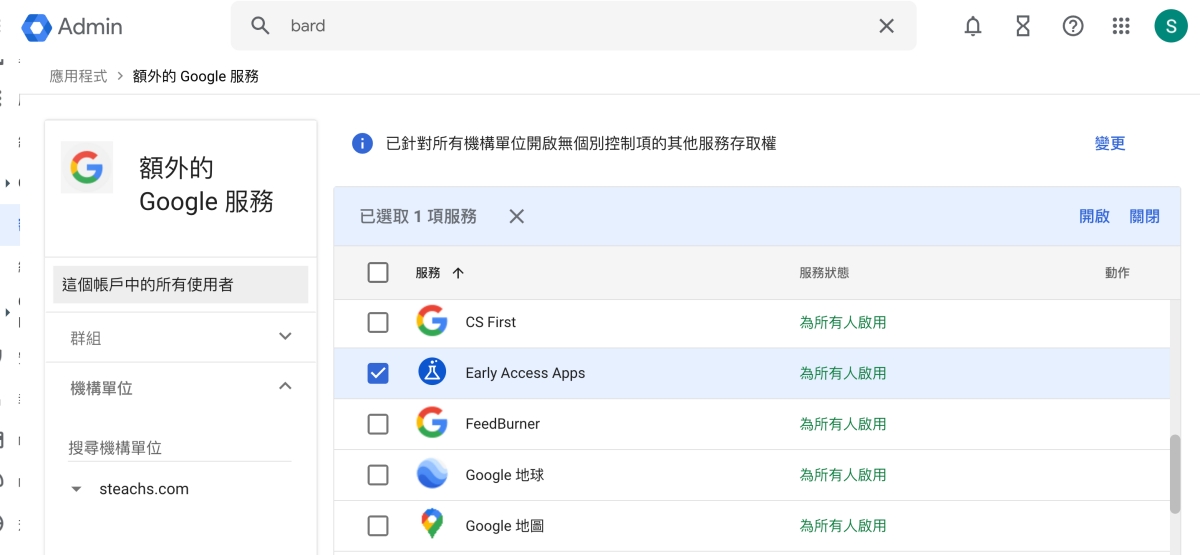Click the Google Earth service icon
Image resolution: width=1200 pixels, height=555 pixels.
[432, 475]
